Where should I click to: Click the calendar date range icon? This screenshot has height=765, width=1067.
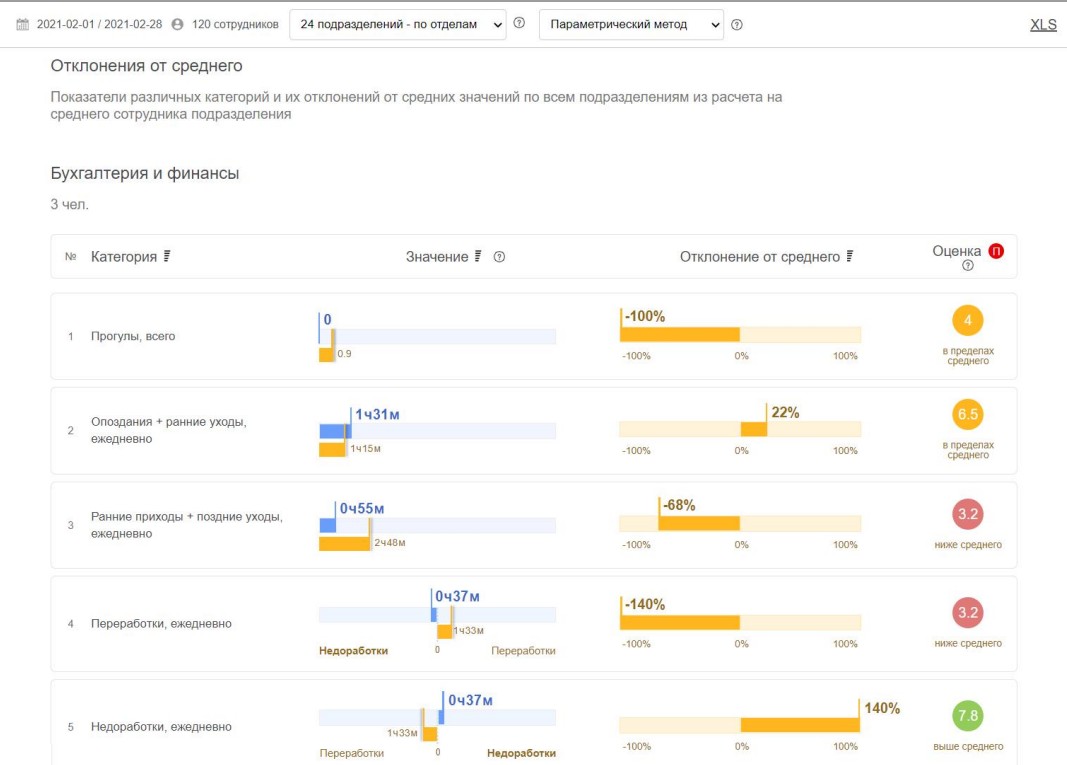coord(23,25)
